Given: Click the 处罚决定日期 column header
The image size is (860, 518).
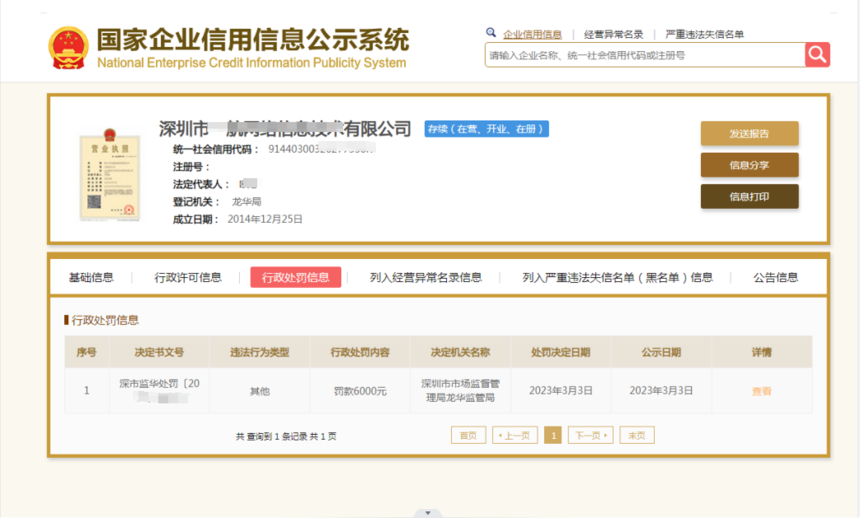Looking at the screenshot, I should (x=561, y=352).
